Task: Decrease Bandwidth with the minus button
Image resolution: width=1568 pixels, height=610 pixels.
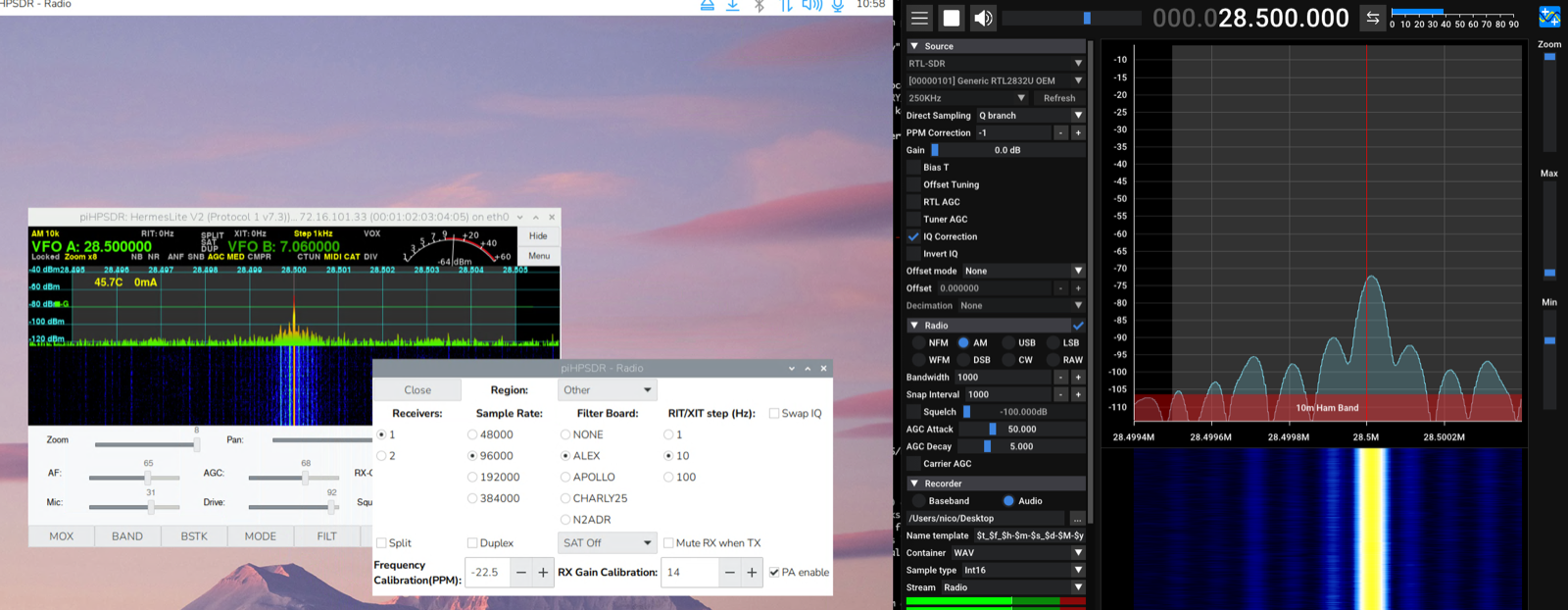Action: [1060, 378]
